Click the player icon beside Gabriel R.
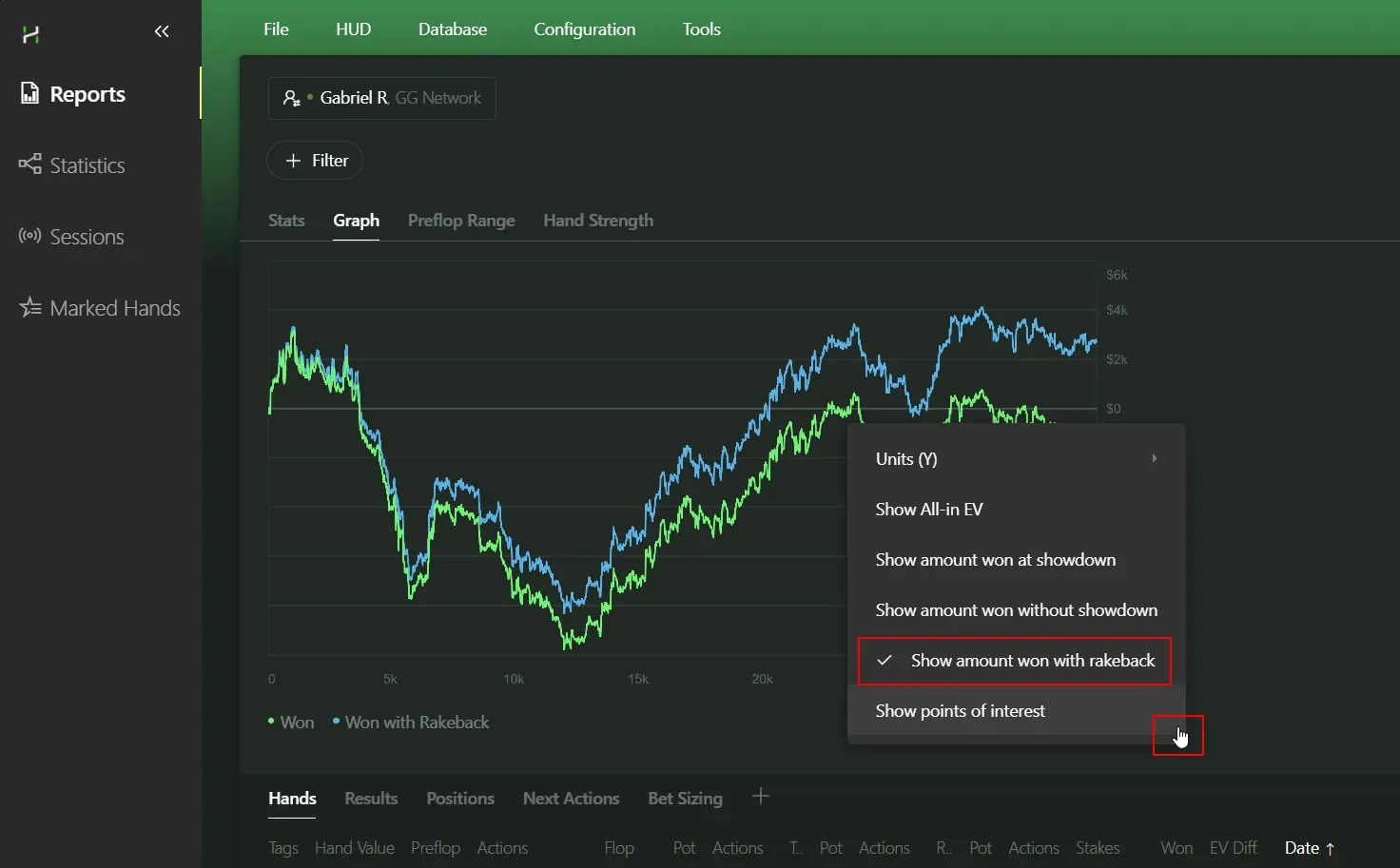This screenshot has height=868, width=1400. [x=292, y=98]
